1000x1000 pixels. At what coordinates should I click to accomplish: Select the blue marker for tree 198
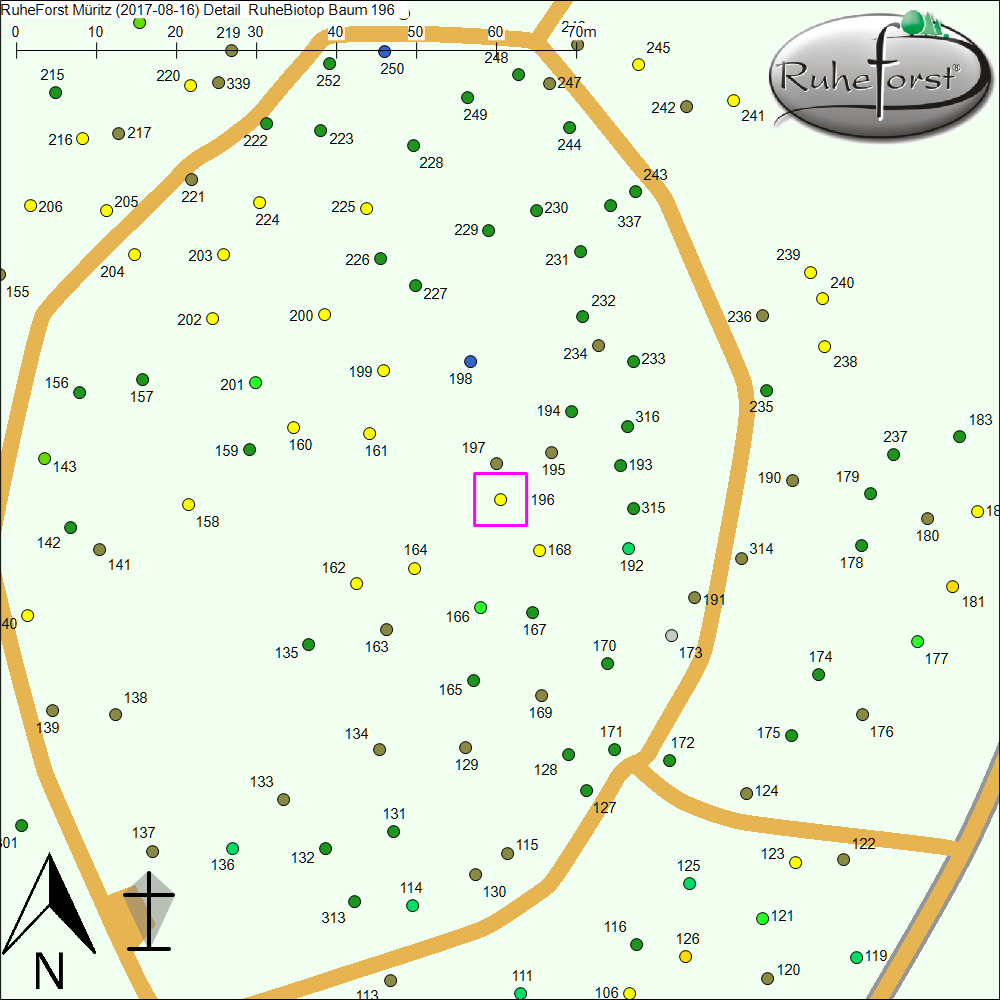pyautogui.click(x=471, y=361)
